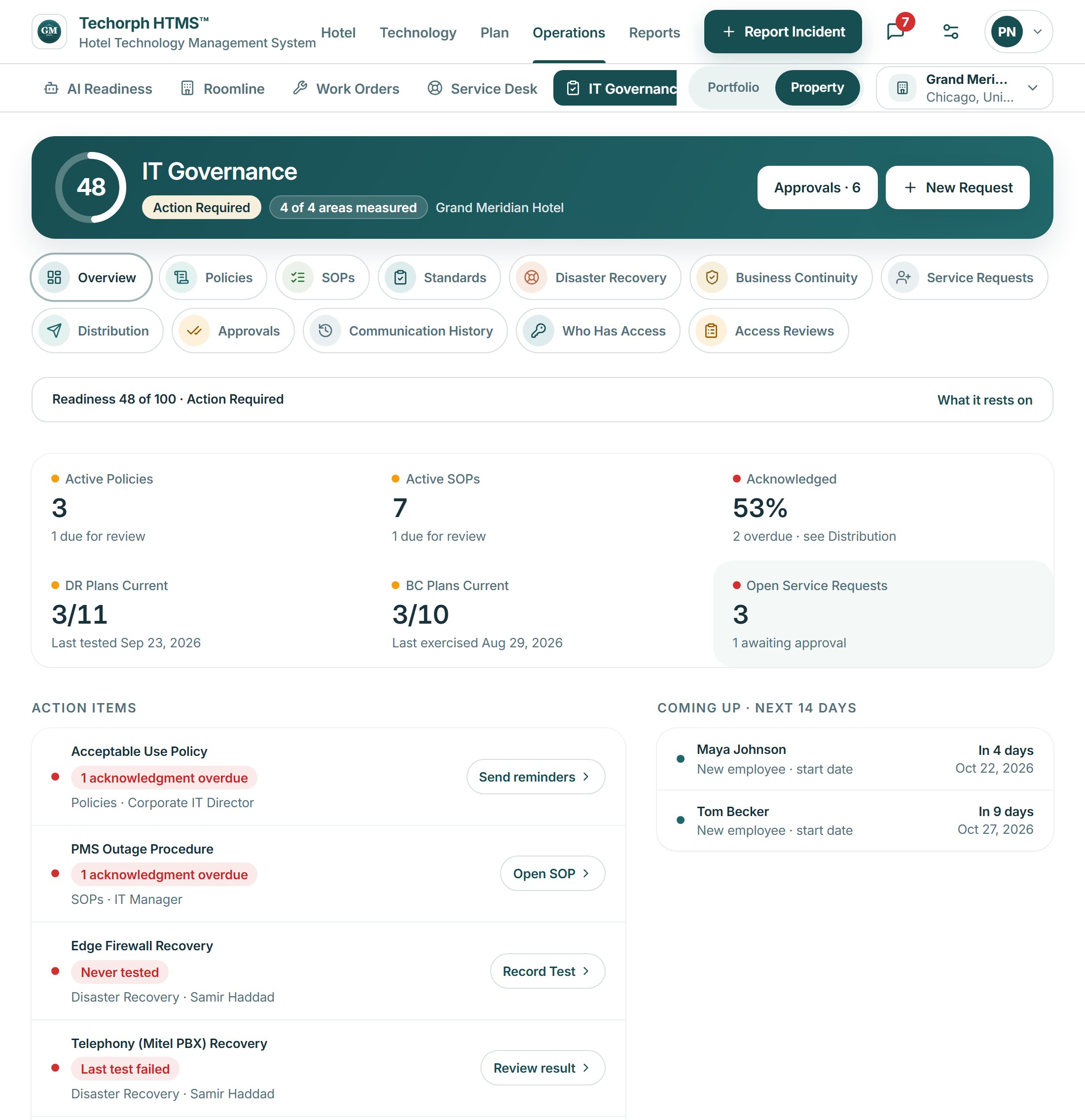Click the Distribution paper-plane icon
1085x1120 pixels.
(54, 331)
